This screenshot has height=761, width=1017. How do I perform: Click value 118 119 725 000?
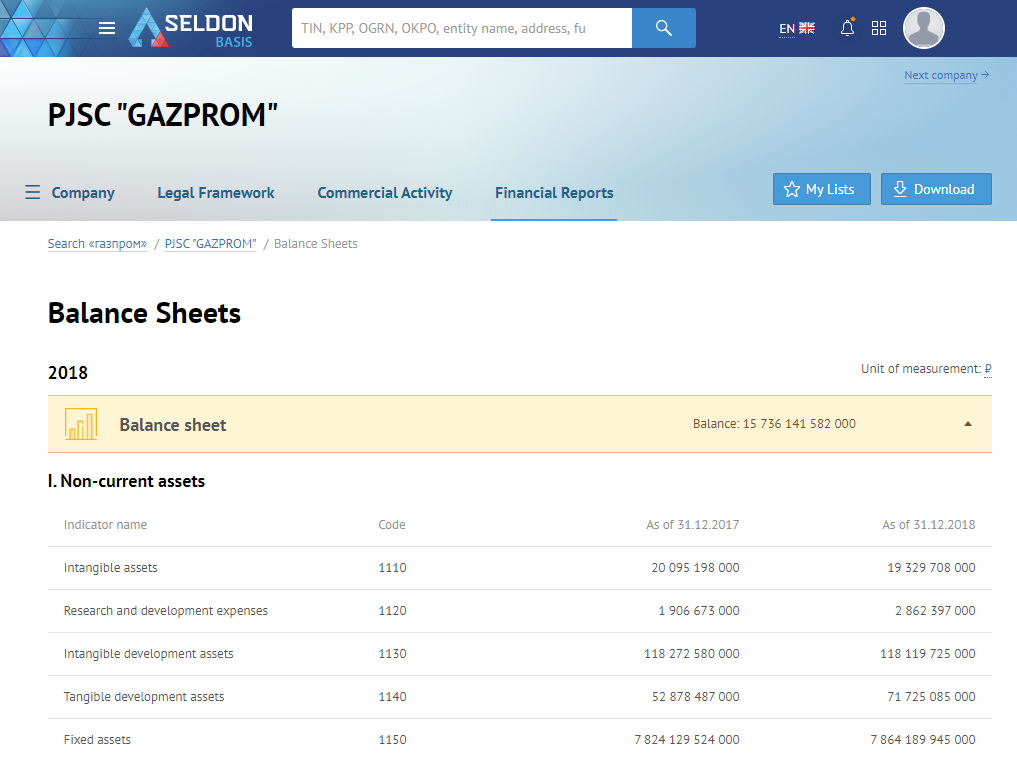tap(927, 653)
